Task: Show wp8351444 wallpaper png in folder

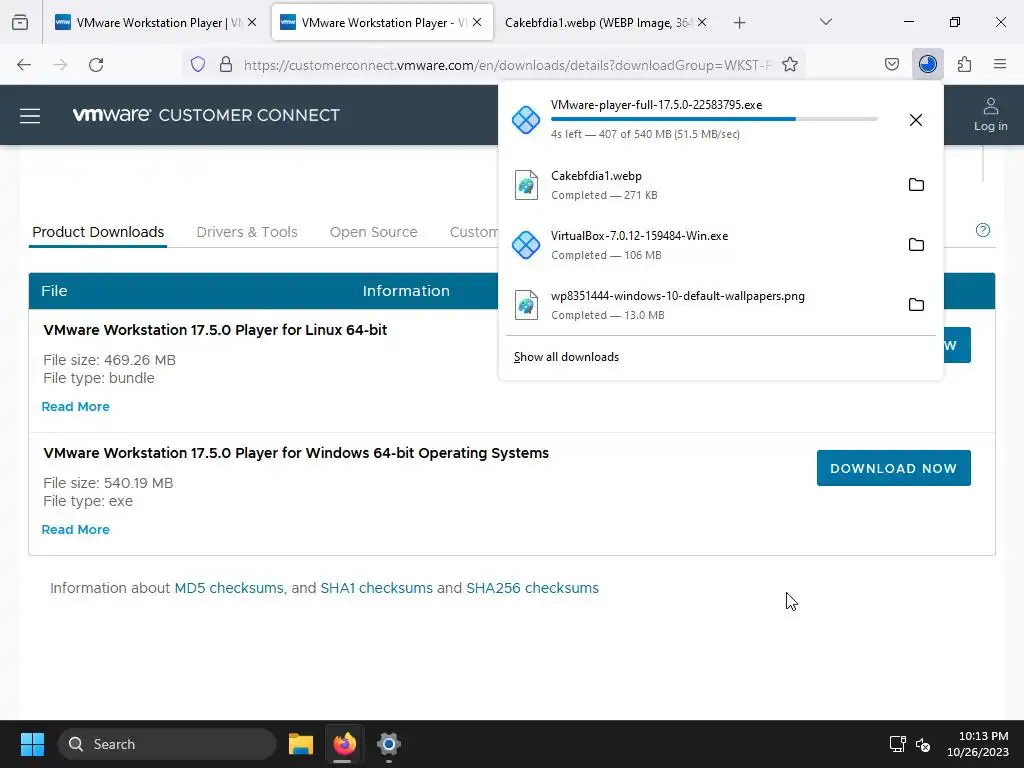Action: [x=916, y=305]
